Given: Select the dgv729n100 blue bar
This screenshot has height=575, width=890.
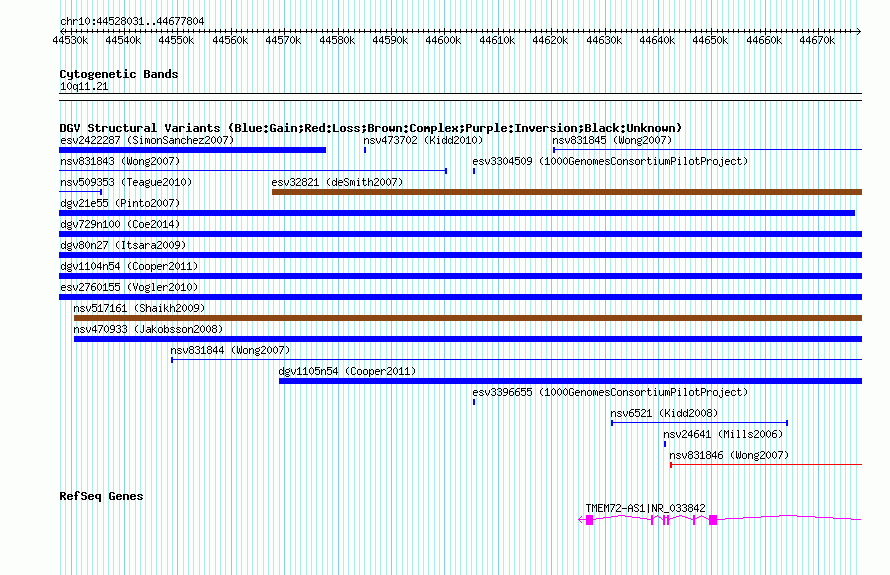Looking at the screenshot, I should [460, 234].
